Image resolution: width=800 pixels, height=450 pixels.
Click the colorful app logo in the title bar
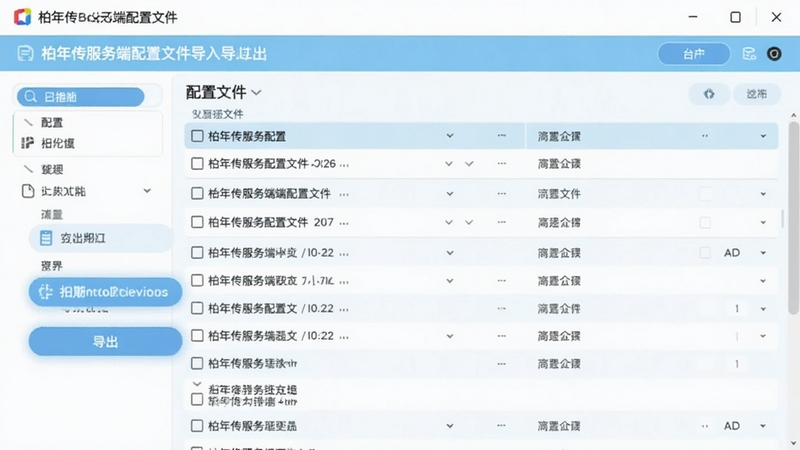[22, 17]
